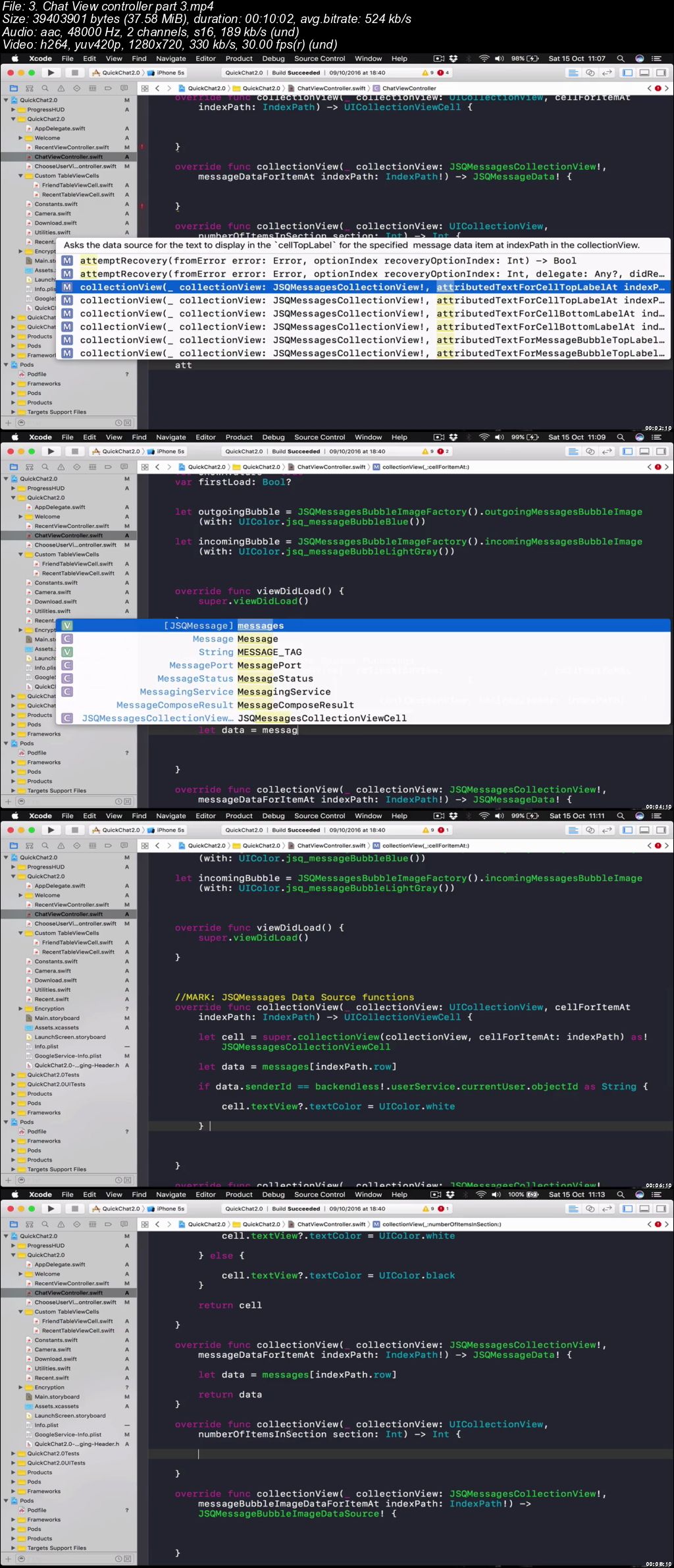Open the Debug menu in the 11:13 menu bar
This screenshot has width=674, height=1568.
click(273, 1194)
